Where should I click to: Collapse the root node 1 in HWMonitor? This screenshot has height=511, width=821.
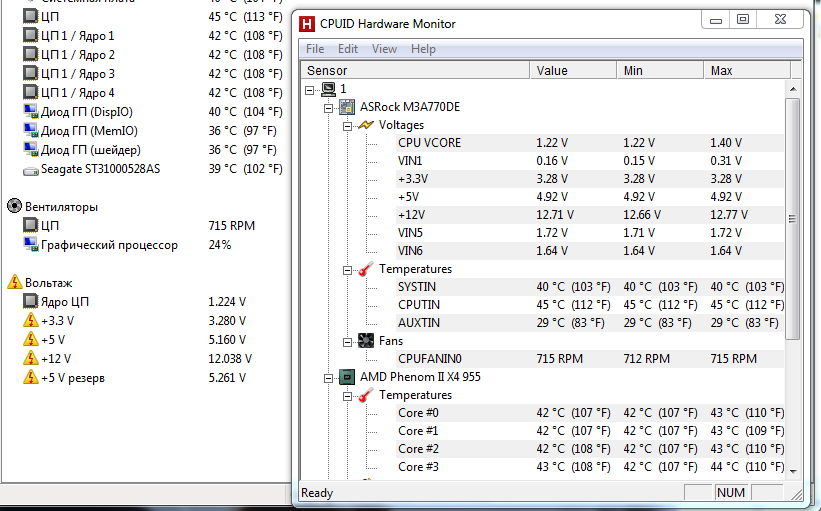tap(309, 90)
